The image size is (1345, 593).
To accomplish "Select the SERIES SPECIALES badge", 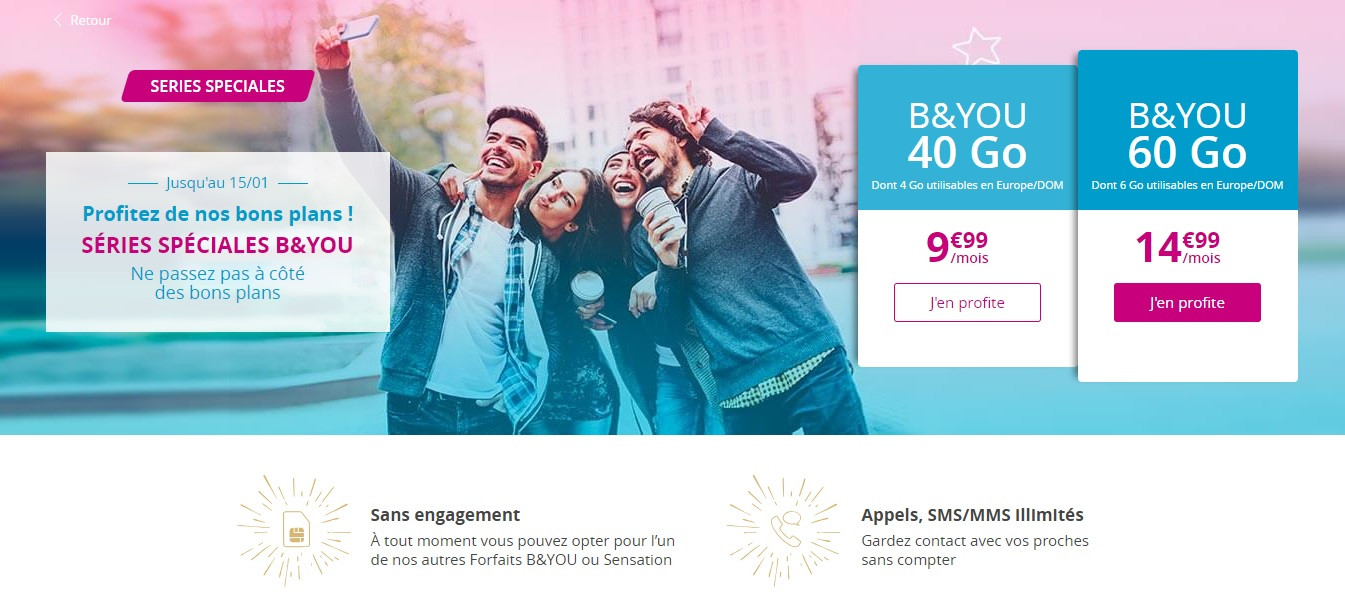I will 217,86.
